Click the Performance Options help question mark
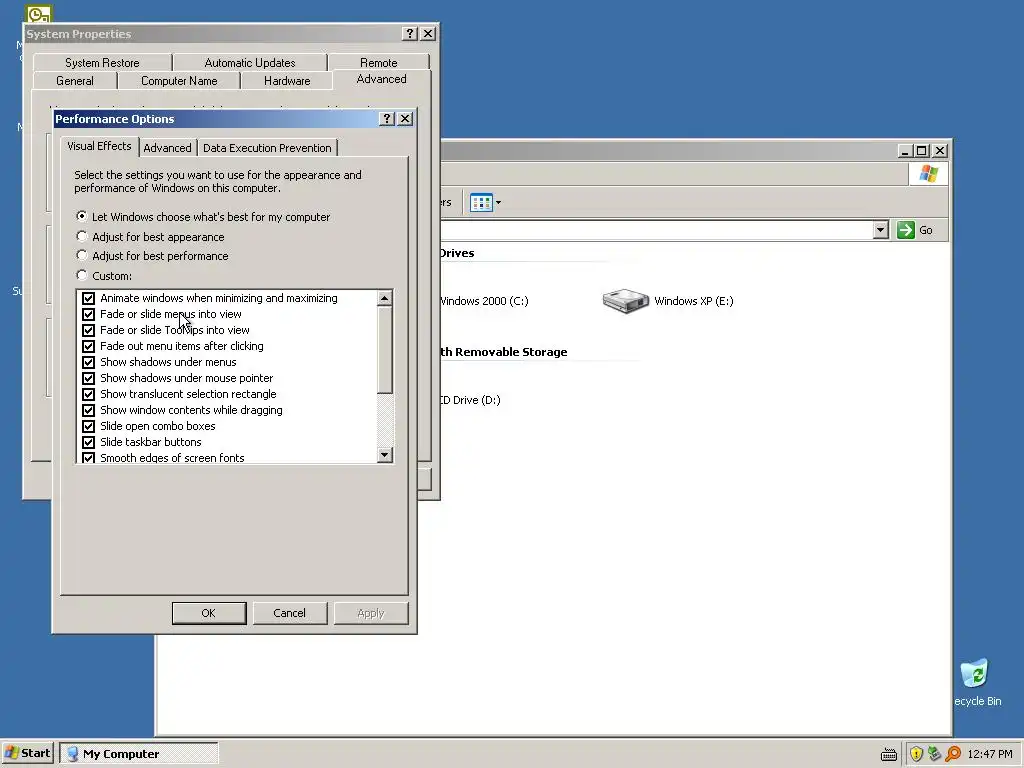Viewport: 1024px width, 768px height. click(x=387, y=118)
